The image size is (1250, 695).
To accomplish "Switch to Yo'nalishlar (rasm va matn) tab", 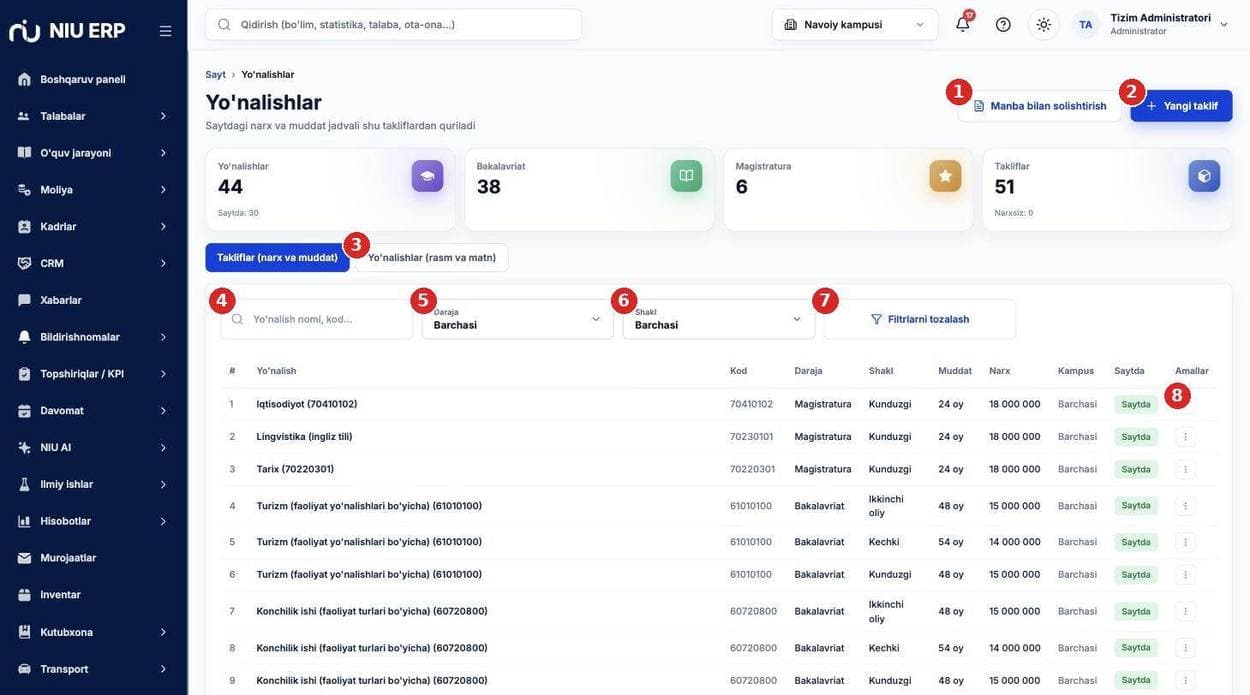I will coord(432,258).
